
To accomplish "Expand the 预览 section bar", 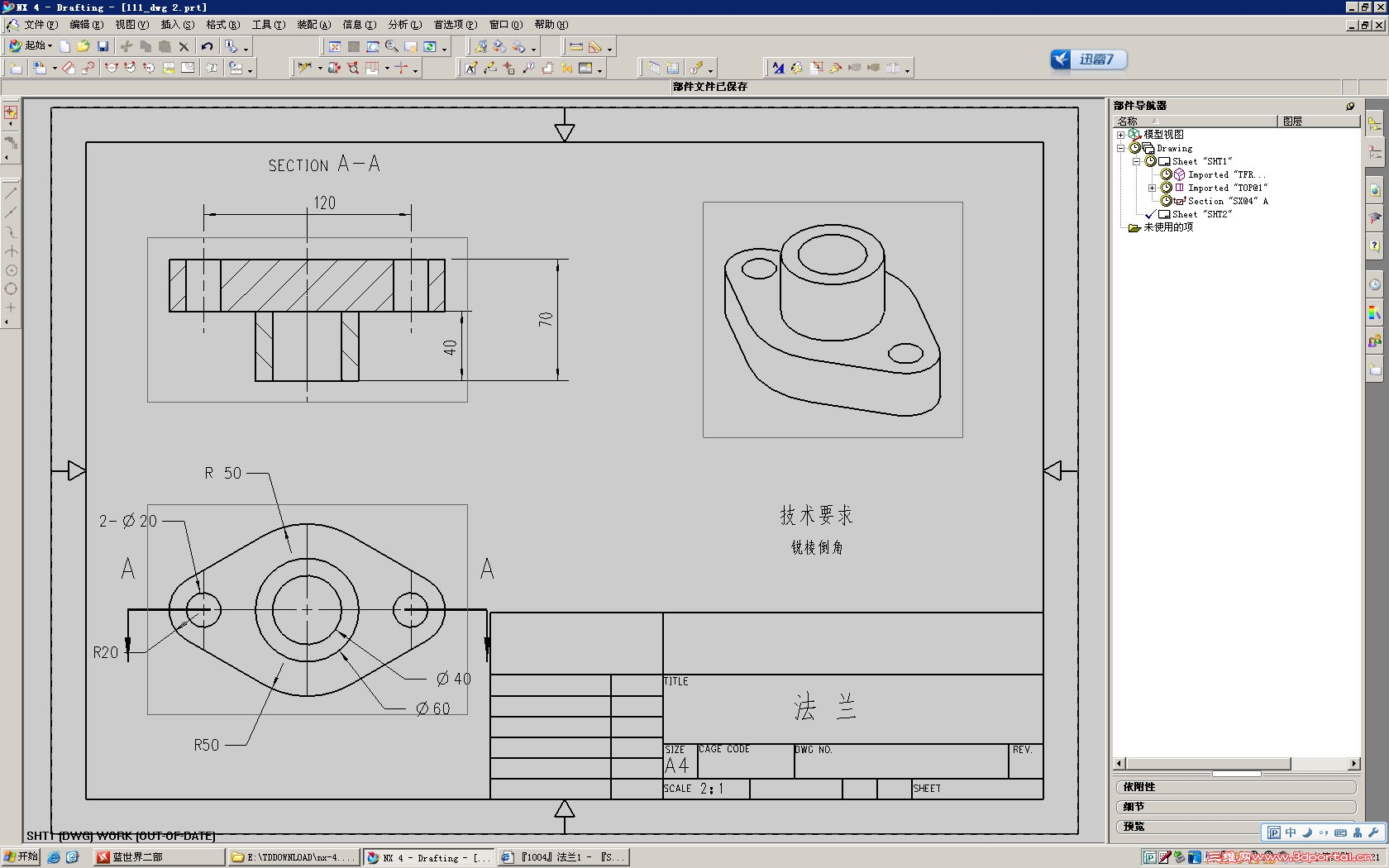I will click(1187, 827).
